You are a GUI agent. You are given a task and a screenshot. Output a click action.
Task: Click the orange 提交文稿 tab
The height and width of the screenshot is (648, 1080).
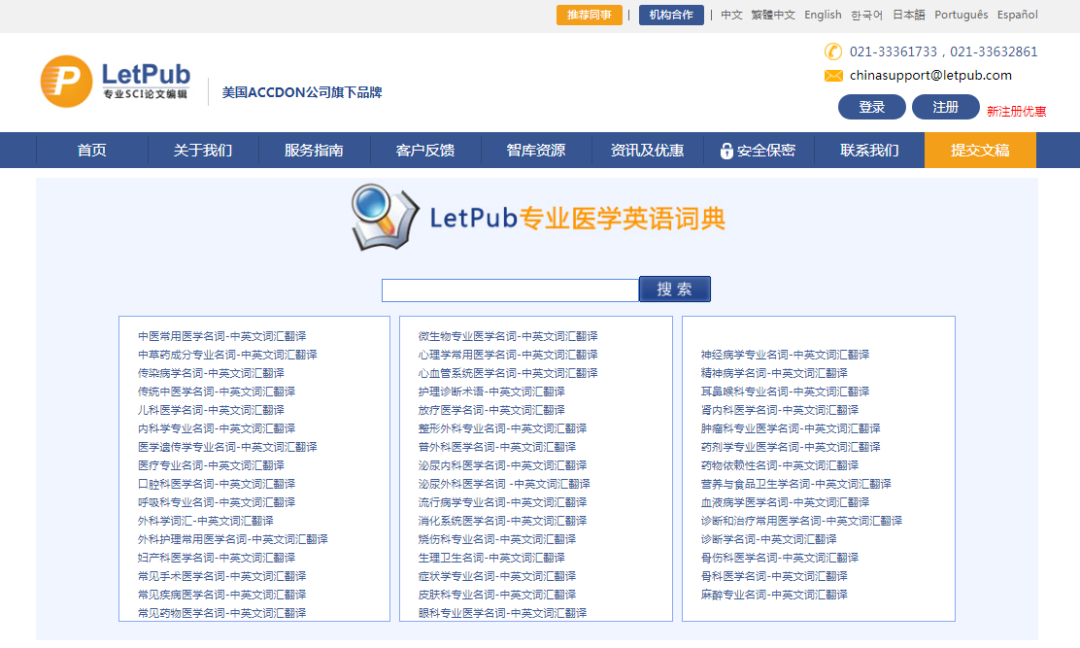980,150
